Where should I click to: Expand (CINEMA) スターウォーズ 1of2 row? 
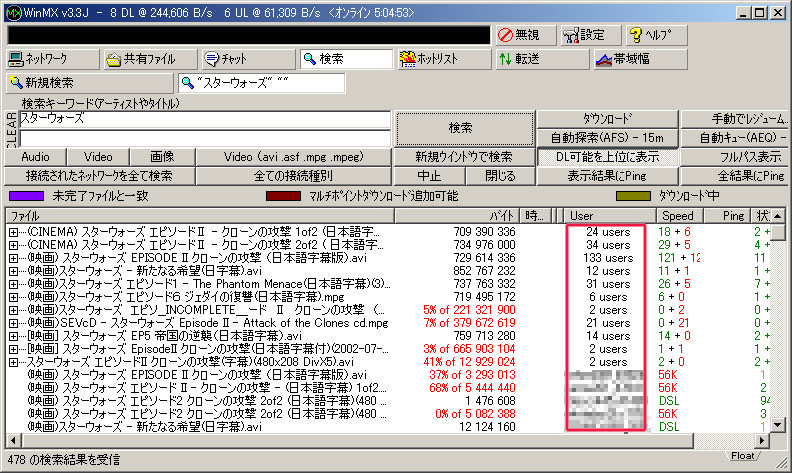pos(14,232)
